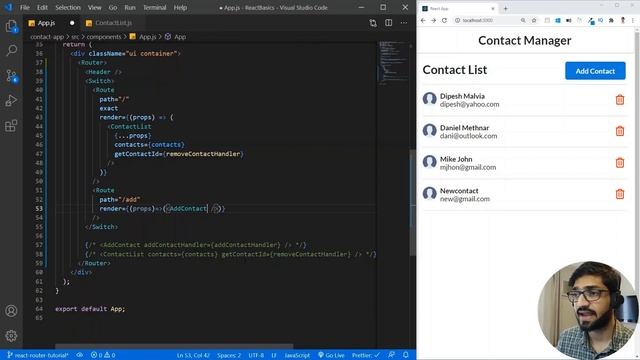Open the Manage gear in VS Code
This screenshot has height=360, width=640.
(x=11, y=336)
